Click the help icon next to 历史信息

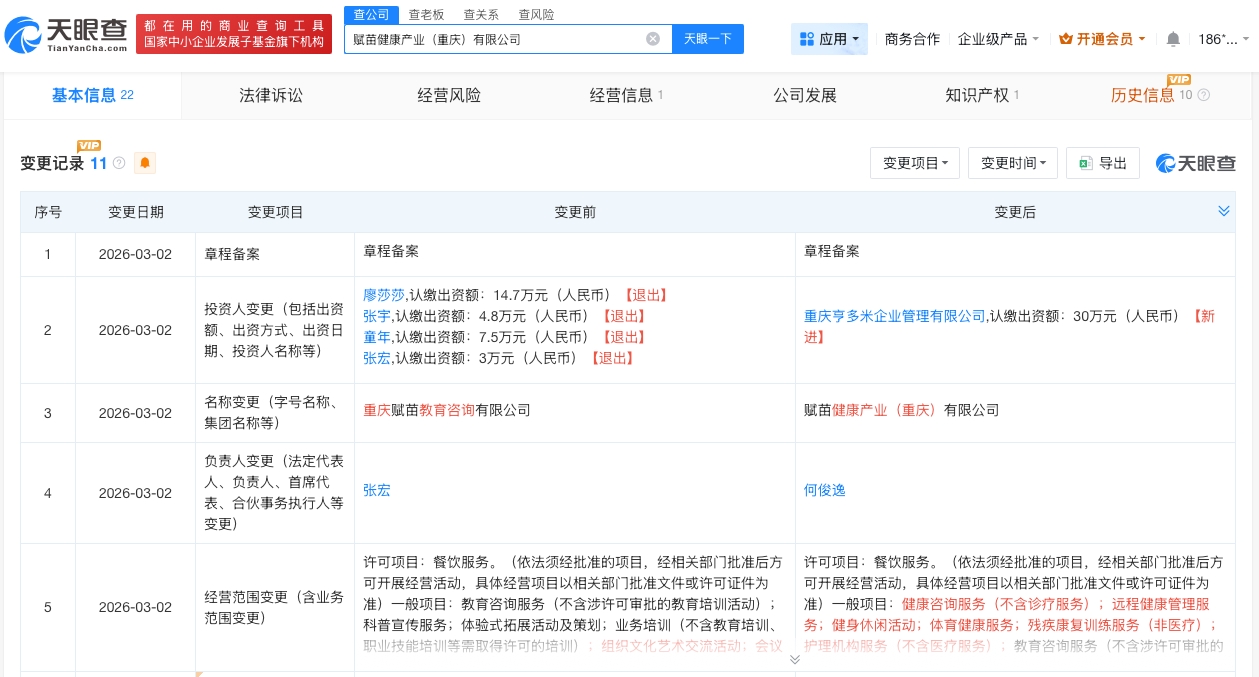tap(1203, 96)
